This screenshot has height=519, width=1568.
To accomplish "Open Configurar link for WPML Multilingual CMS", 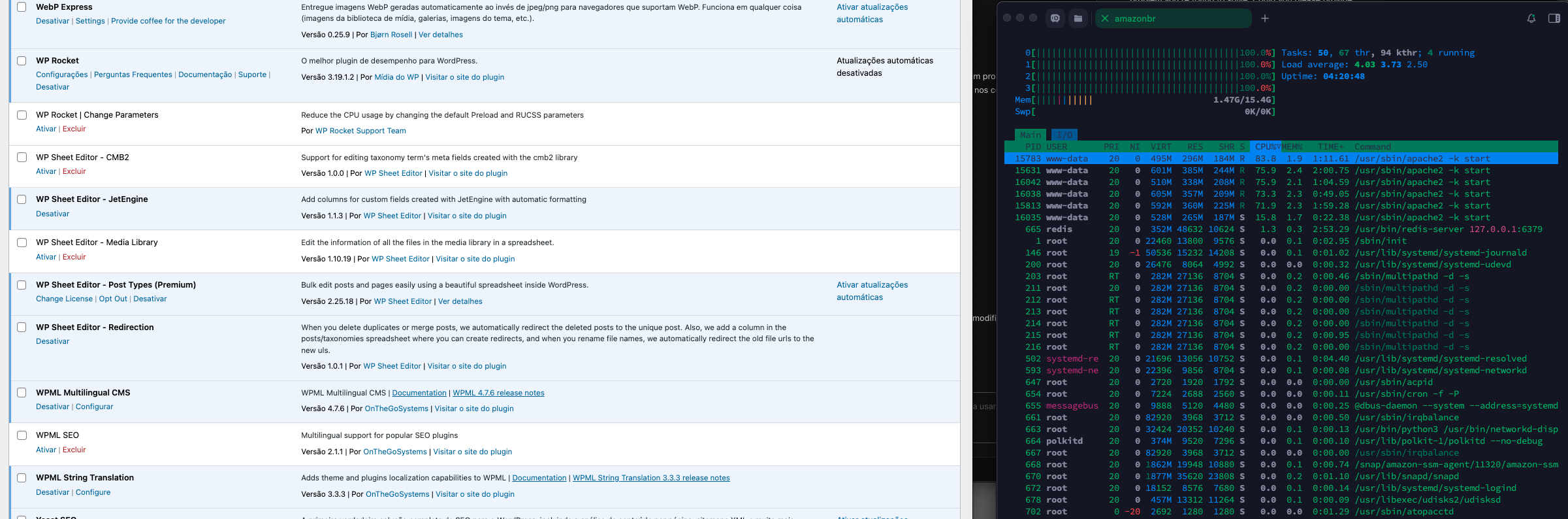I will click(95, 407).
